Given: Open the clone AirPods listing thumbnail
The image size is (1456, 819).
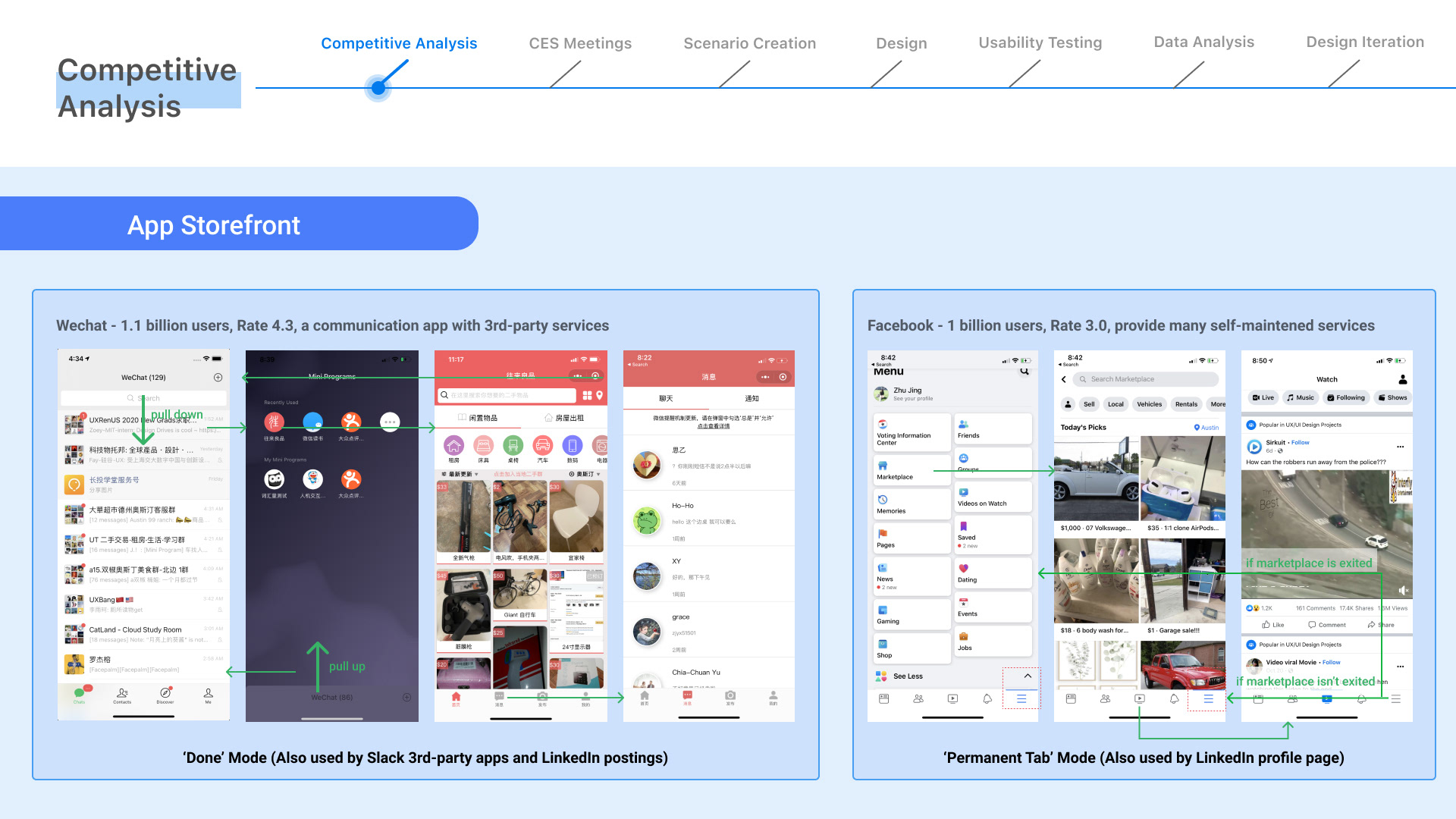Looking at the screenshot, I should coord(1183,479).
